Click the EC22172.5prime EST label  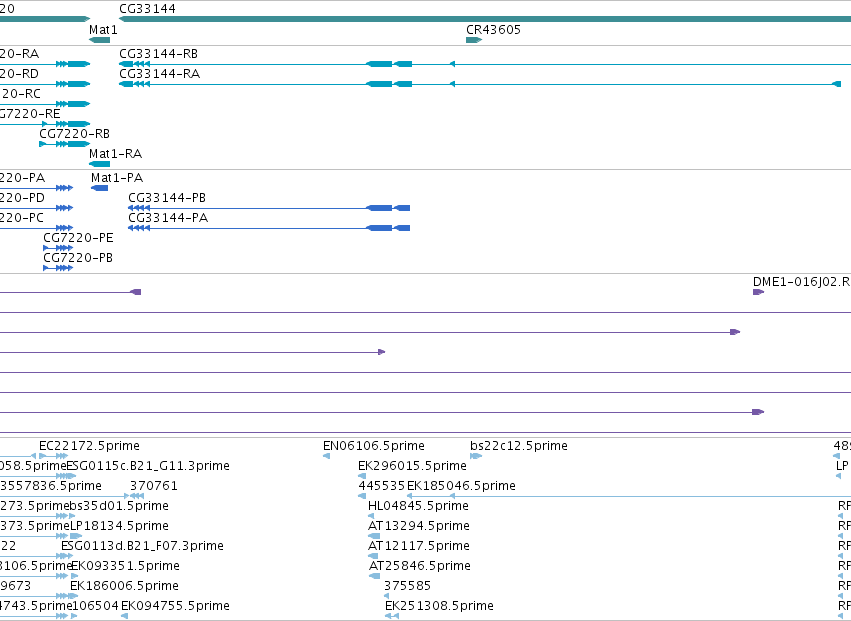[x=90, y=446]
